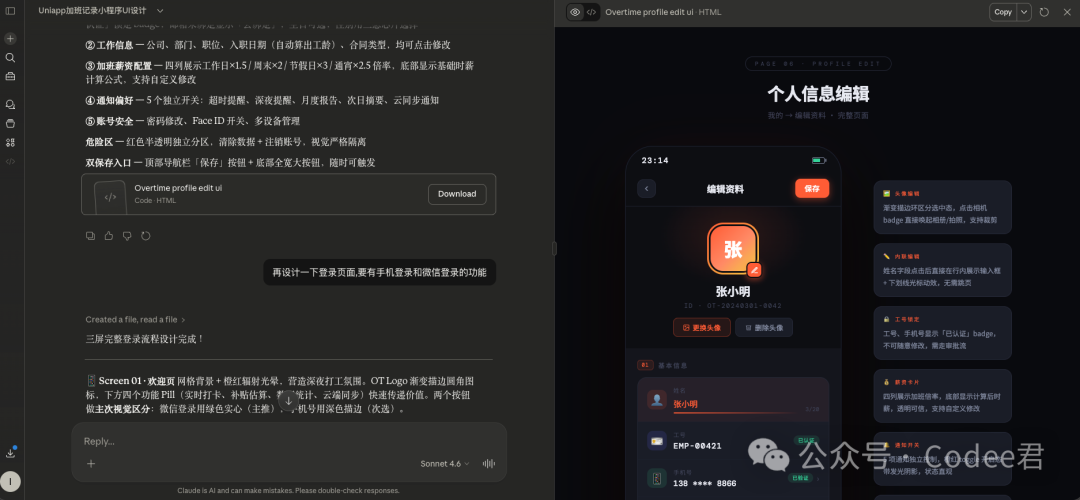1080x500 pixels.
Task: Open the code brackets icon in sidebar
Action: tap(10, 161)
